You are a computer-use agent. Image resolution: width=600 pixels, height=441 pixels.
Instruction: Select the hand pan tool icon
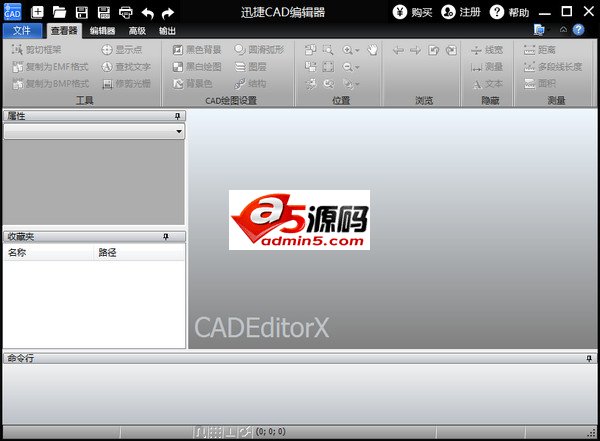coord(374,49)
